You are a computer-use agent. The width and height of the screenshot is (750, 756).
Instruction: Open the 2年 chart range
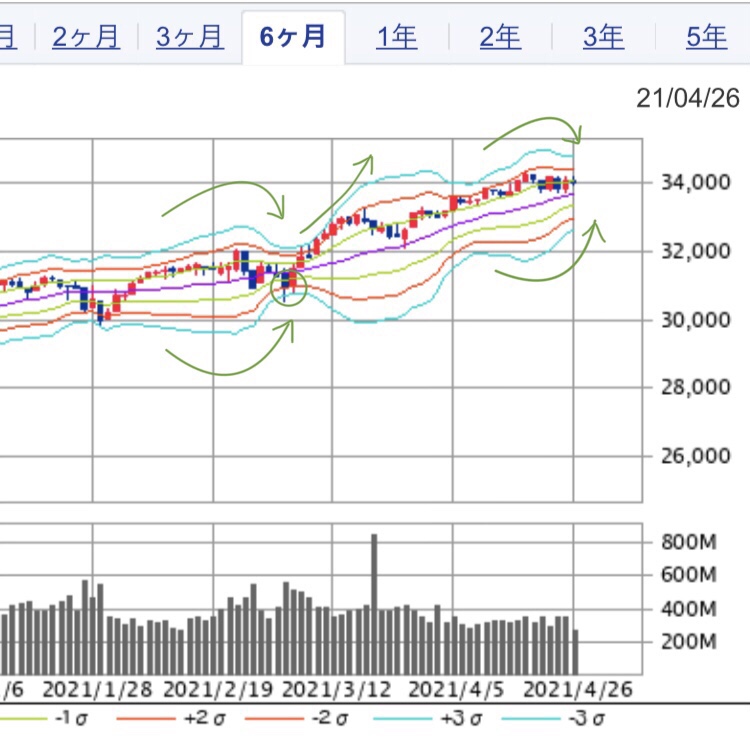pyautogui.click(x=500, y=37)
